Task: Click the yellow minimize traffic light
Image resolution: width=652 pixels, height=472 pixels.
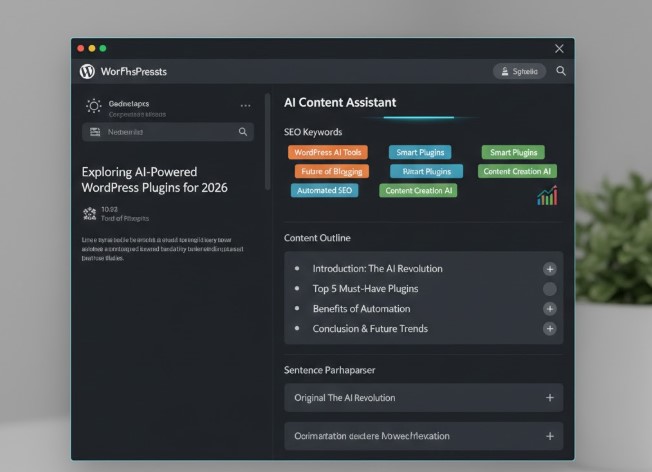Action: 92,48
